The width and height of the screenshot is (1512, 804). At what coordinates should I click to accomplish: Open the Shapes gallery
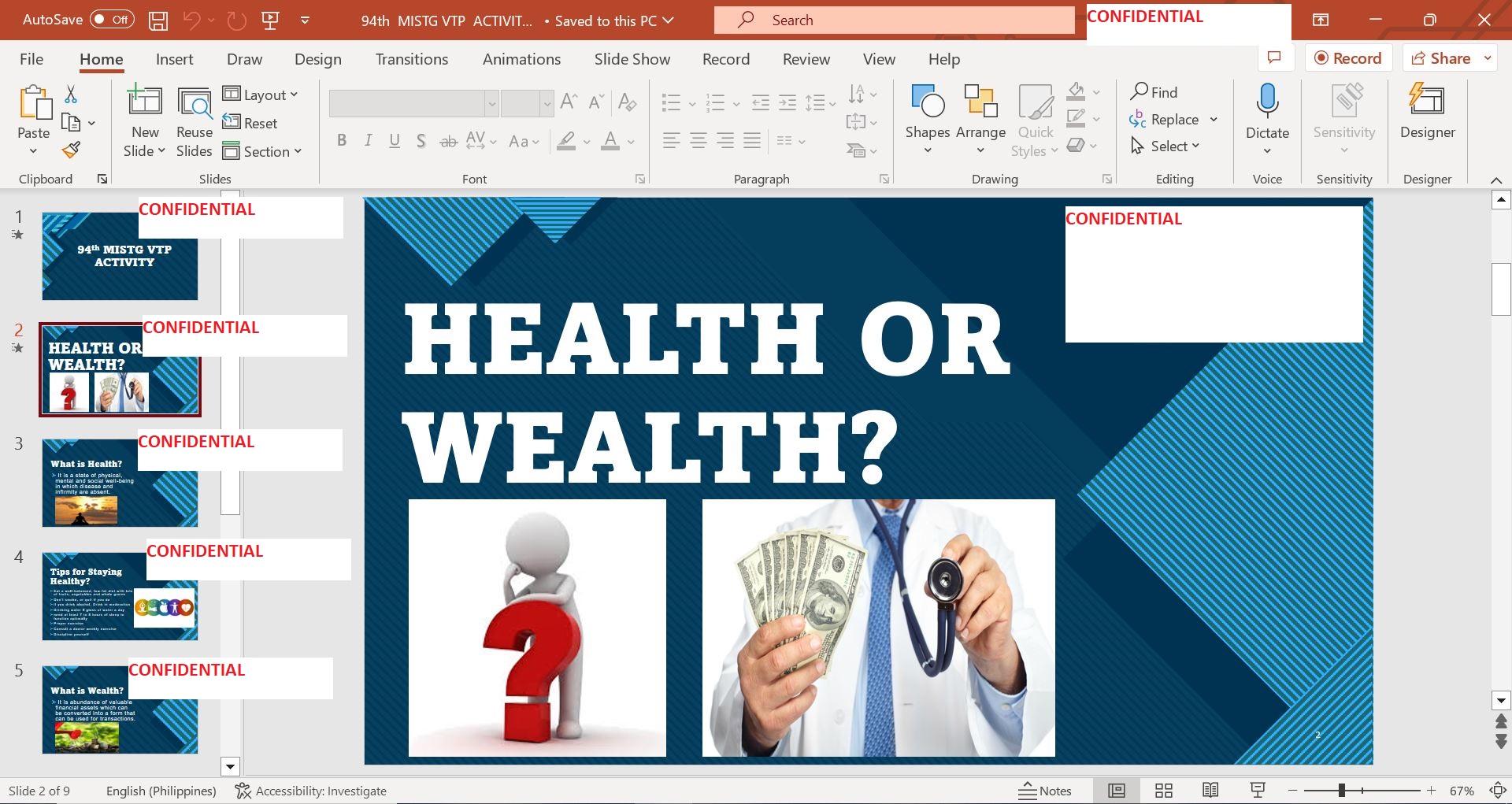tap(928, 120)
